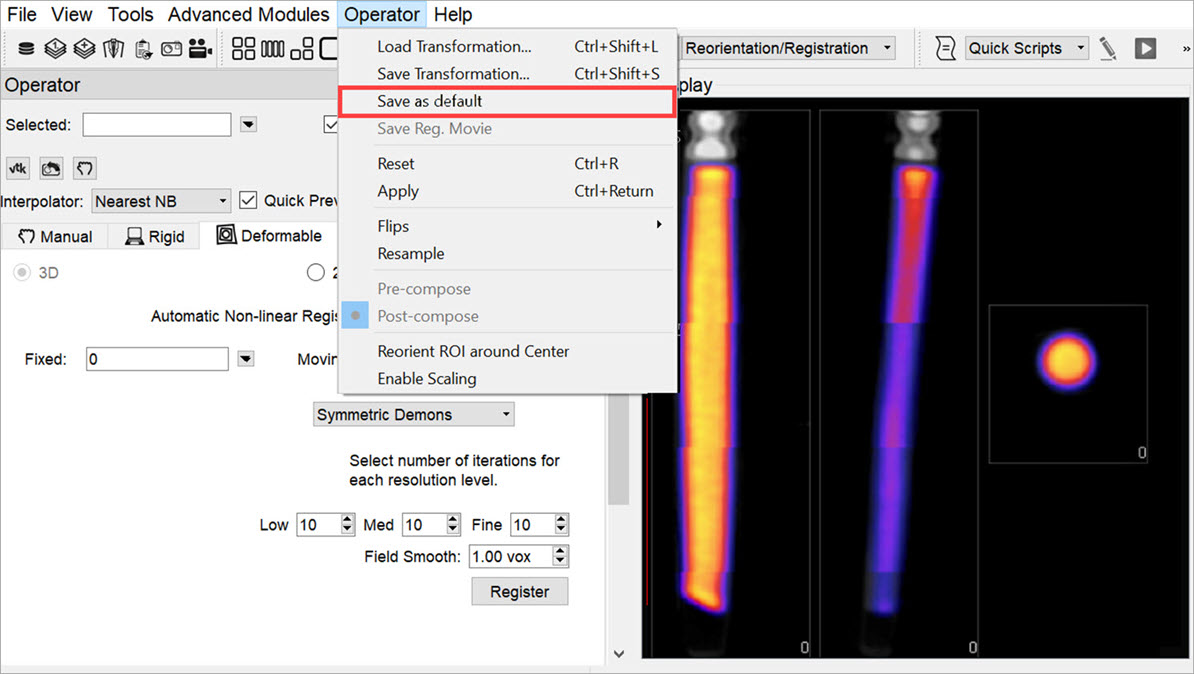Click the database stack icon in toolbar
The height and width of the screenshot is (674, 1194).
pos(26,48)
